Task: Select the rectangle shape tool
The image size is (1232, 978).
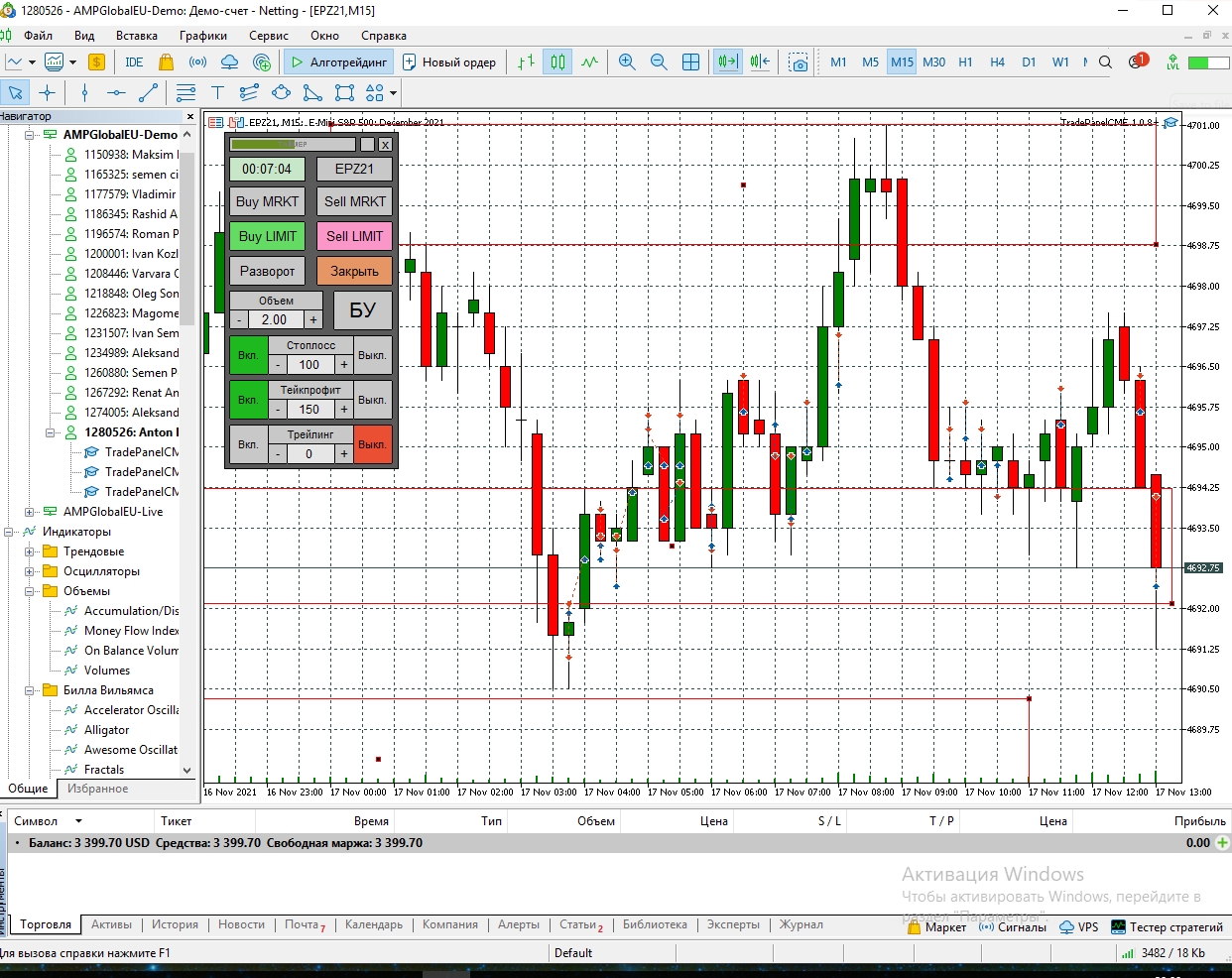Action: [344, 92]
